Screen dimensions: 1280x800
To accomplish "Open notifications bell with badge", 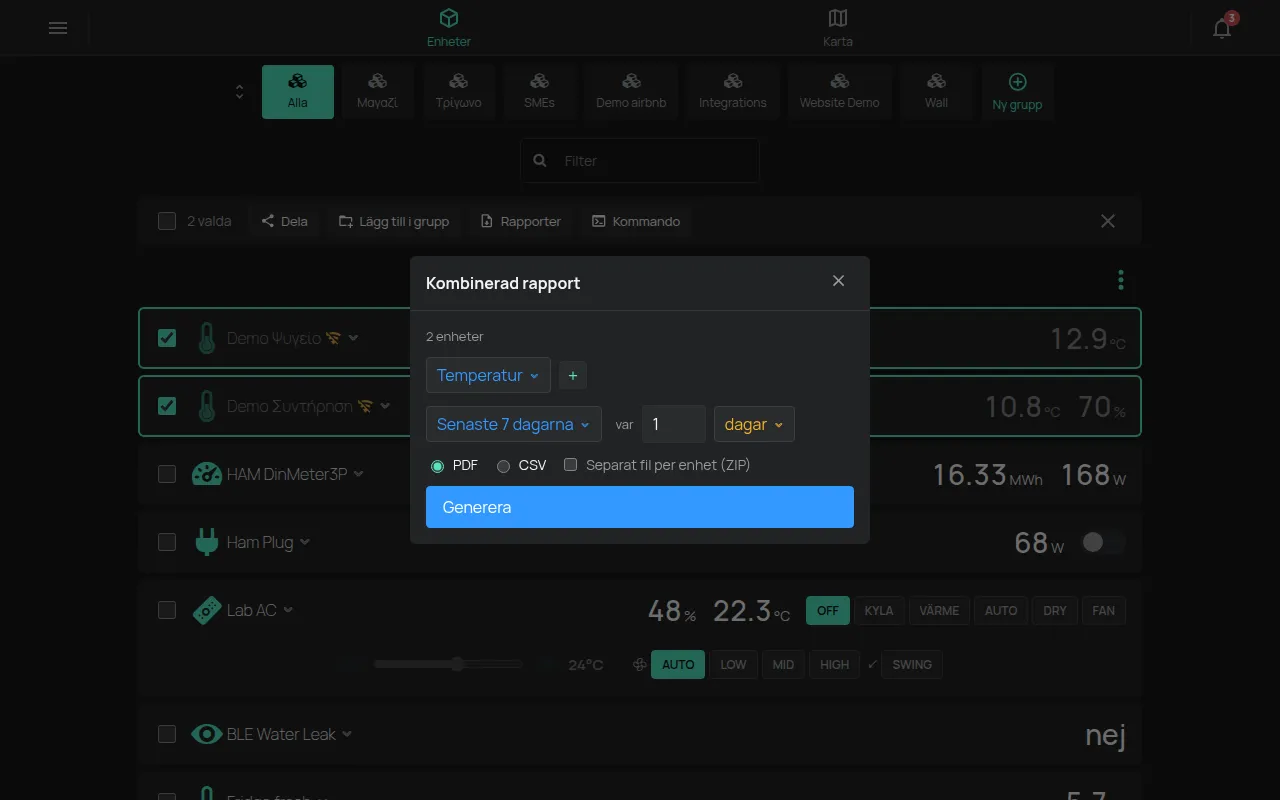I will pyautogui.click(x=1223, y=27).
